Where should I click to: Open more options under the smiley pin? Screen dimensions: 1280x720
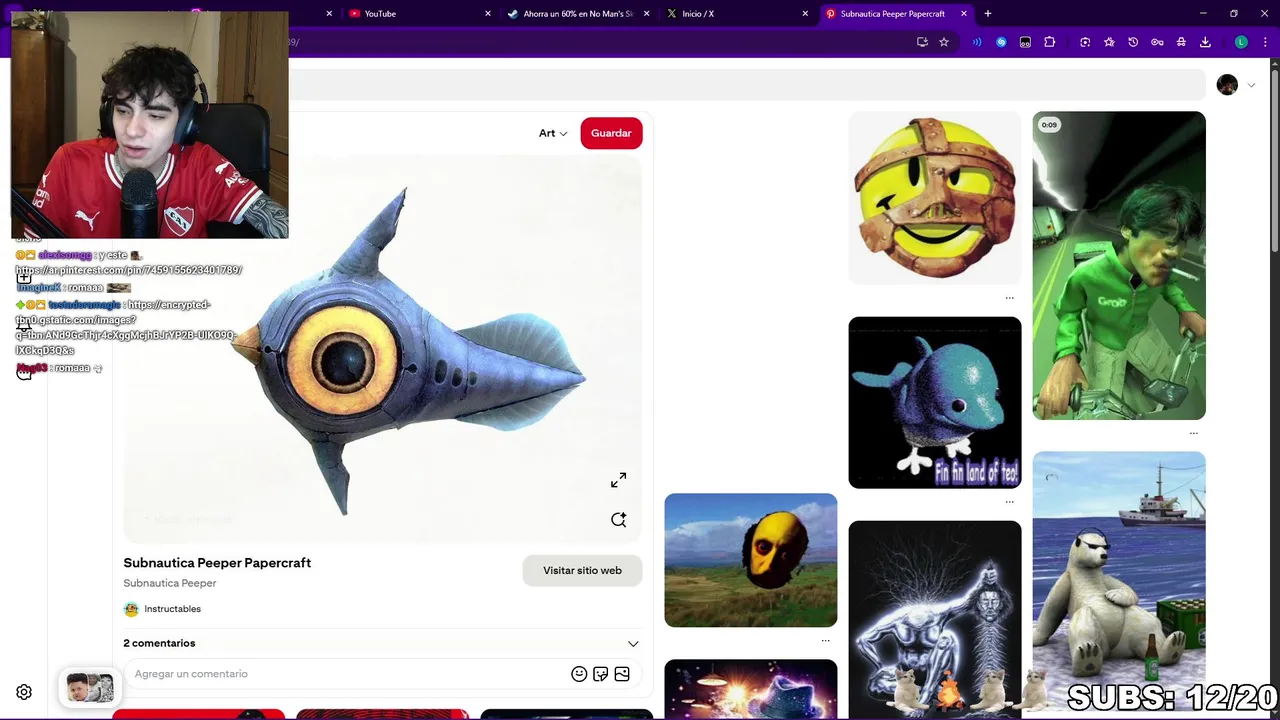1009,297
